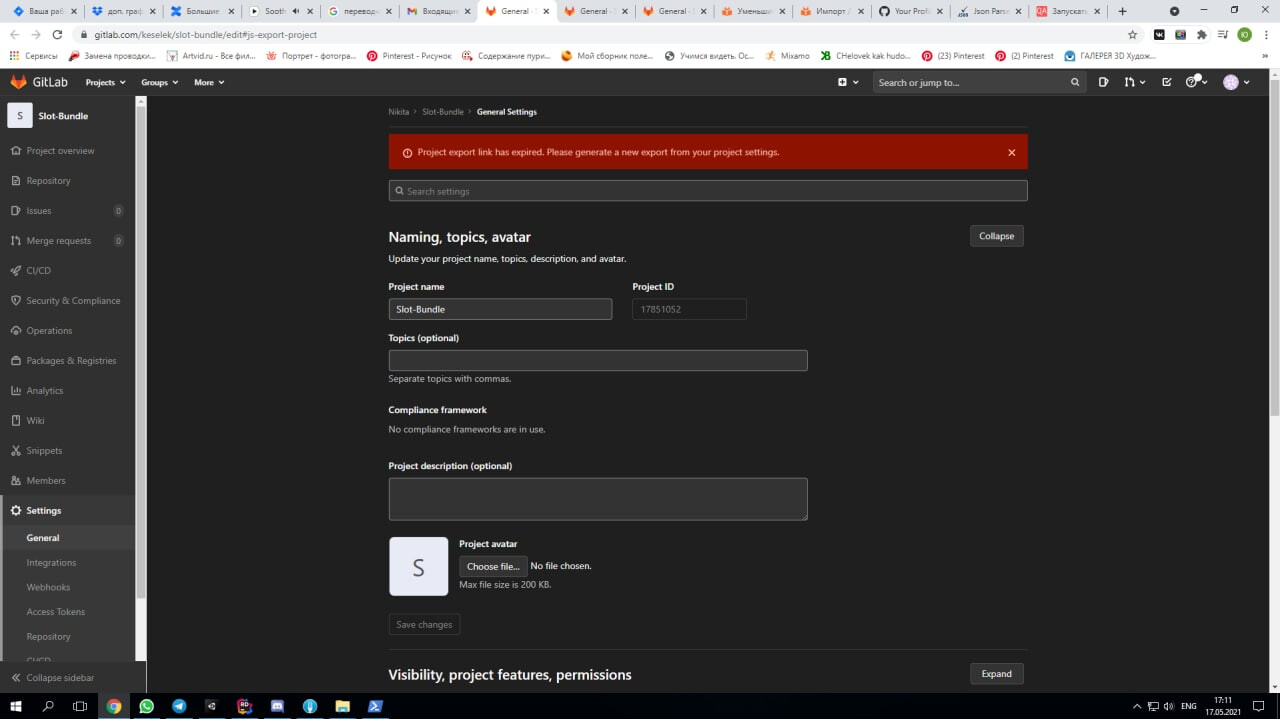The height and width of the screenshot is (719, 1280).
Task: Open the Groups dropdown menu
Action: point(159,82)
